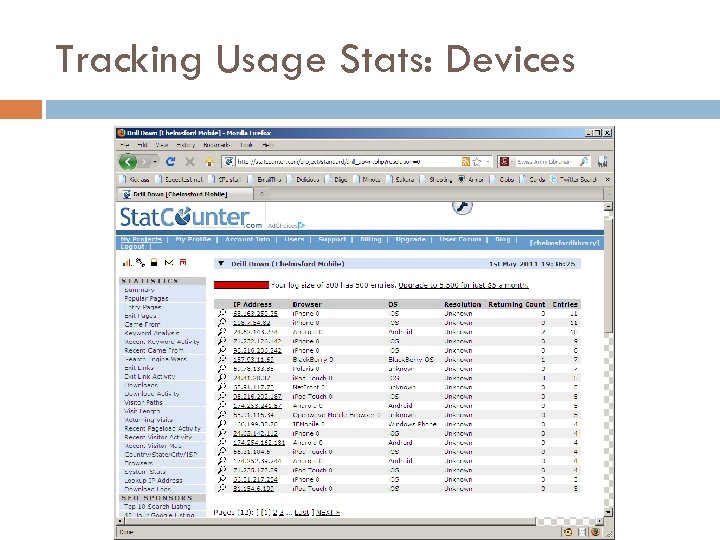Open the User Forum link

pos(460,239)
